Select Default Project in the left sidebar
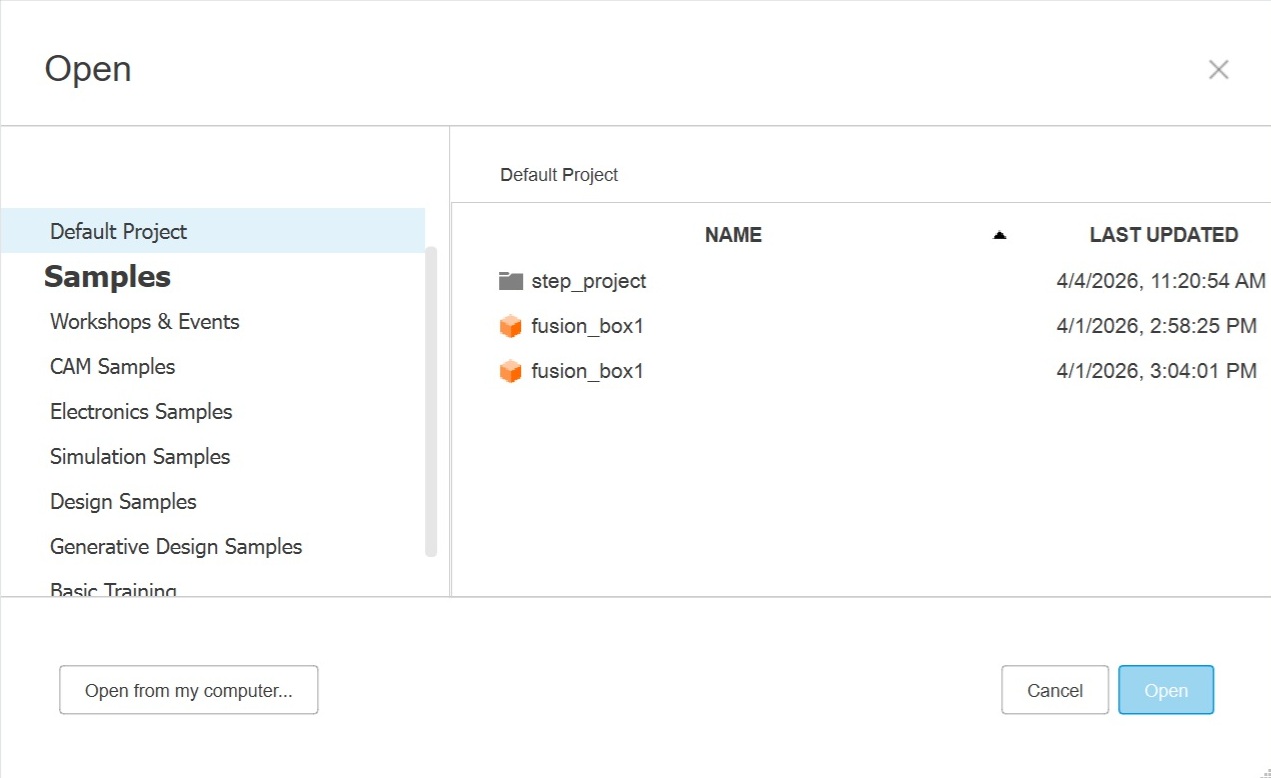Screen dimensions: 1271x778 [119, 231]
